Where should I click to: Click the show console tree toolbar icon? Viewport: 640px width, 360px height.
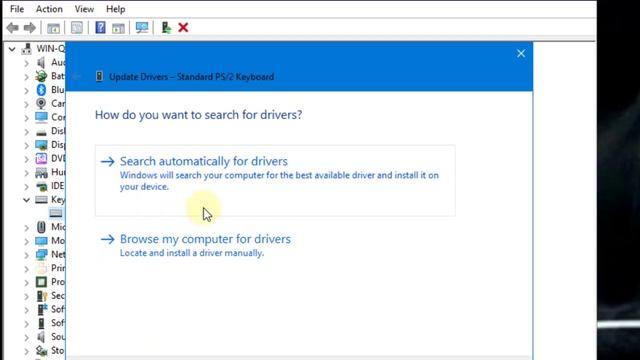[x=53, y=28]
